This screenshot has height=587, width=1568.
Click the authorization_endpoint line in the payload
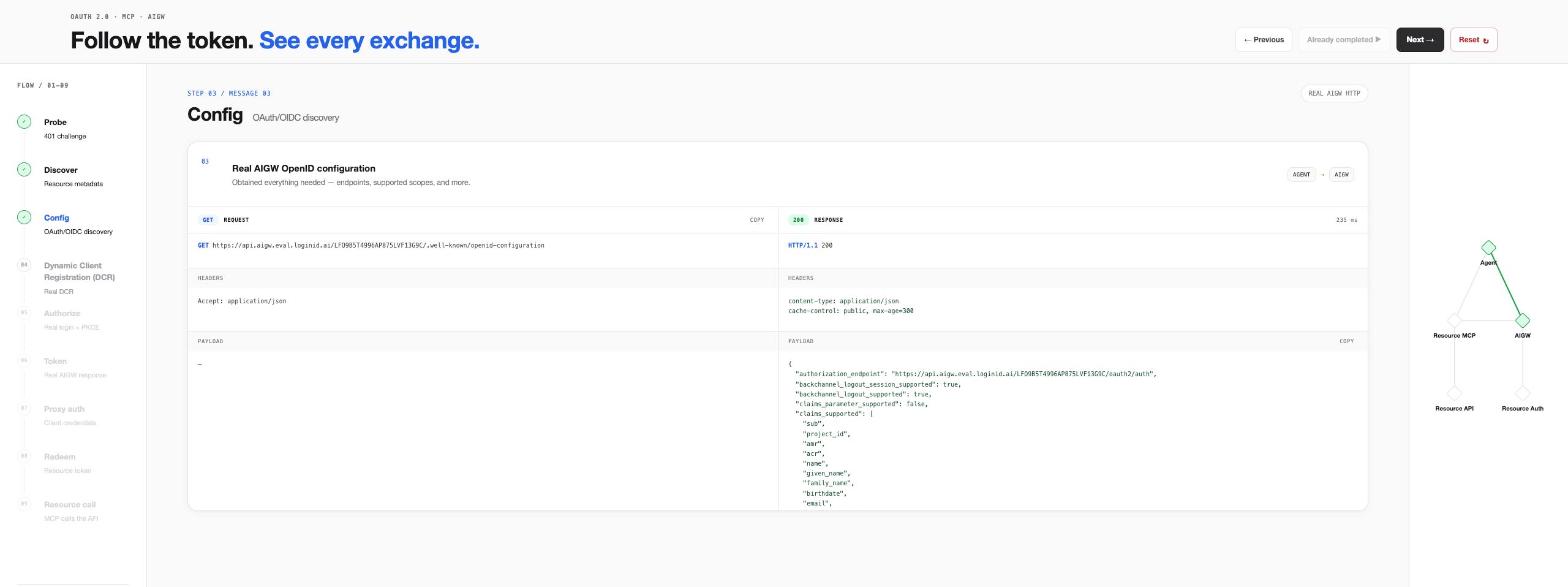click(975, 374)
